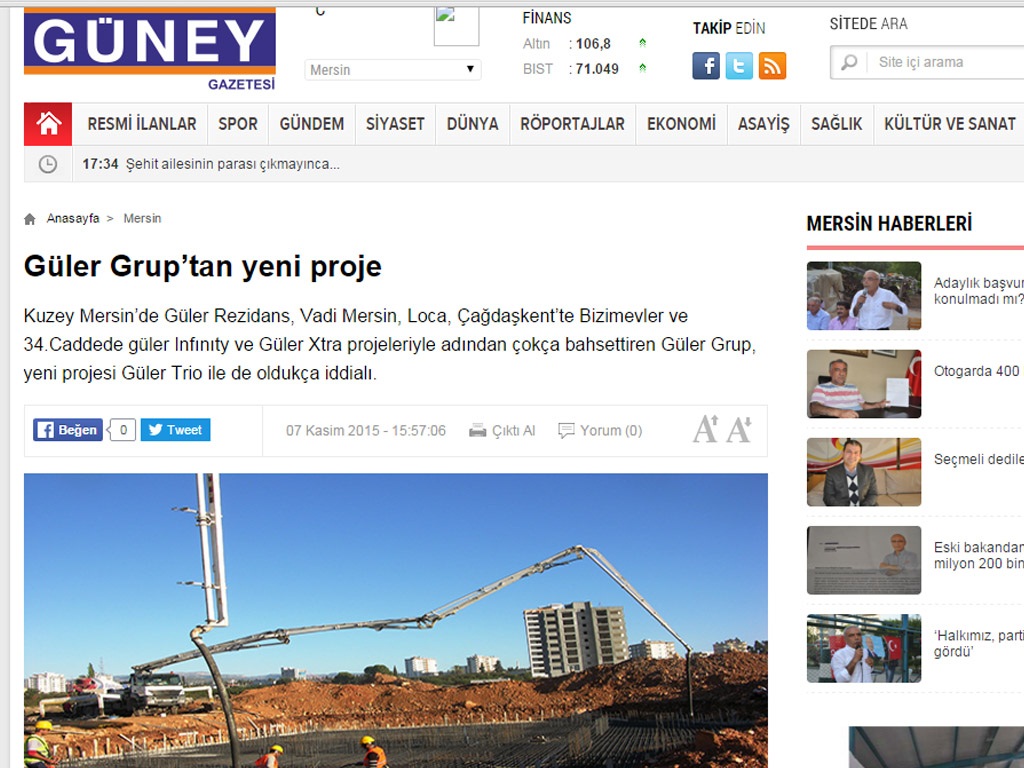
Task: Open the Sağlık section
Action: coord(837,124)
